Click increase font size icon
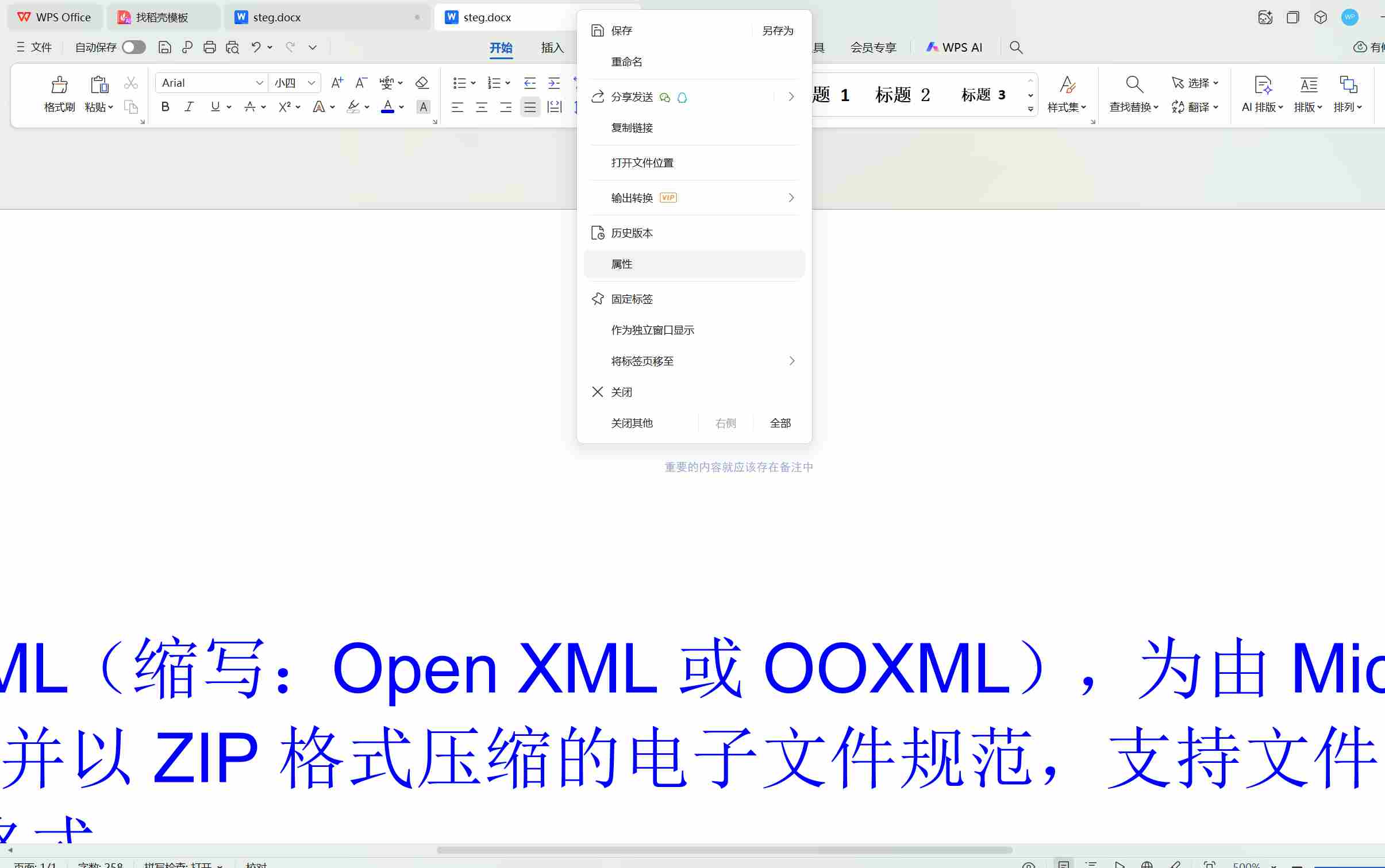This screenshot has width=1385, height=868. point(337,83)
